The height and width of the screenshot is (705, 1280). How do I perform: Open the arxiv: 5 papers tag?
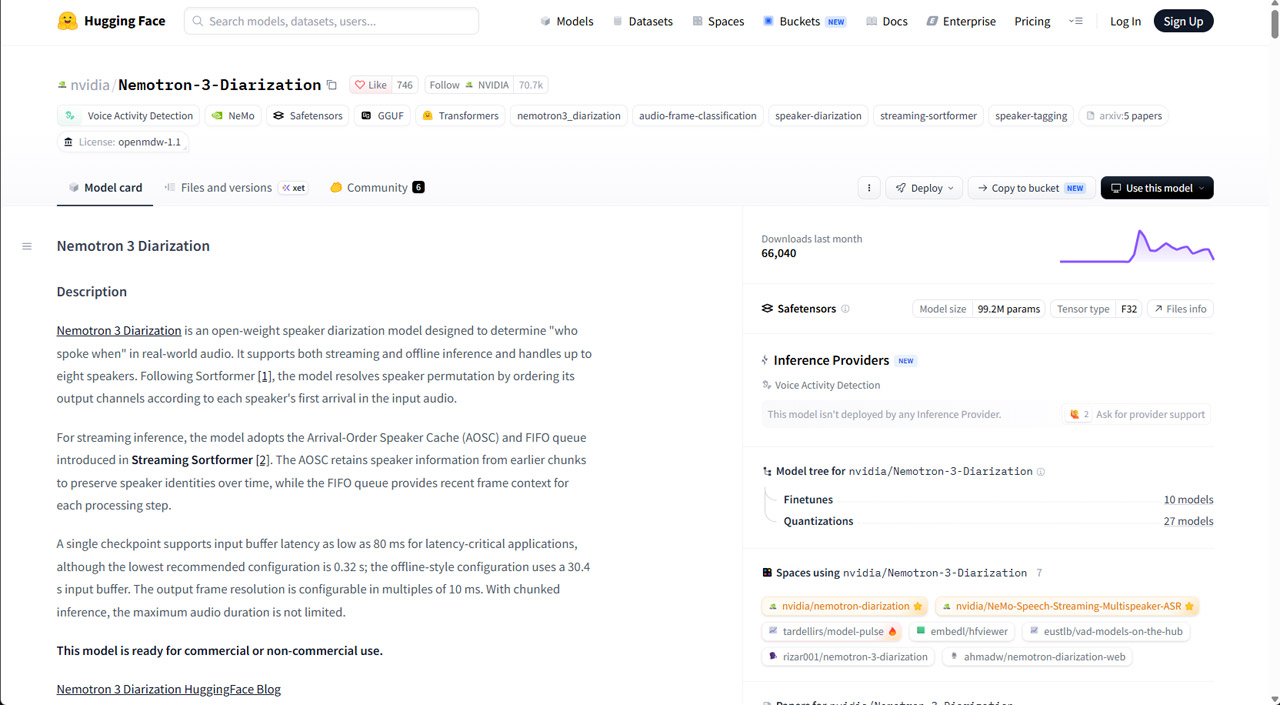[1124, 116]
